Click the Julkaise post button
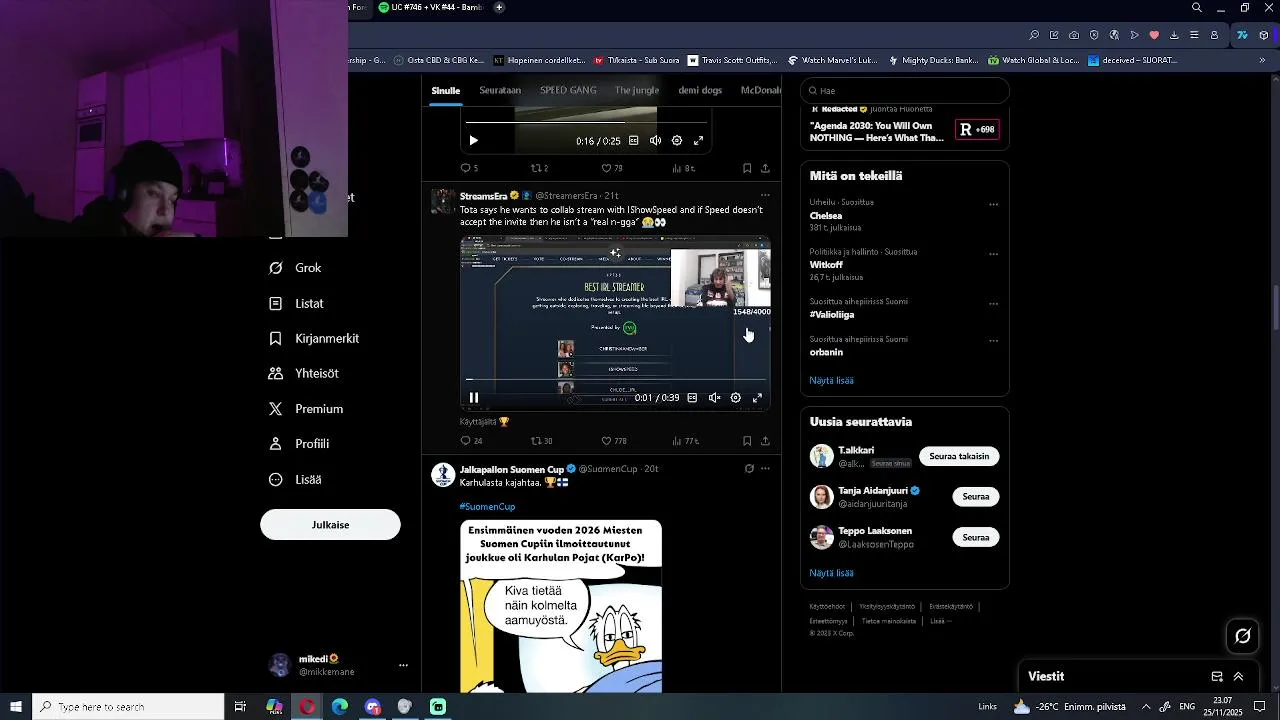The image size is (1280, 720). 330,525
